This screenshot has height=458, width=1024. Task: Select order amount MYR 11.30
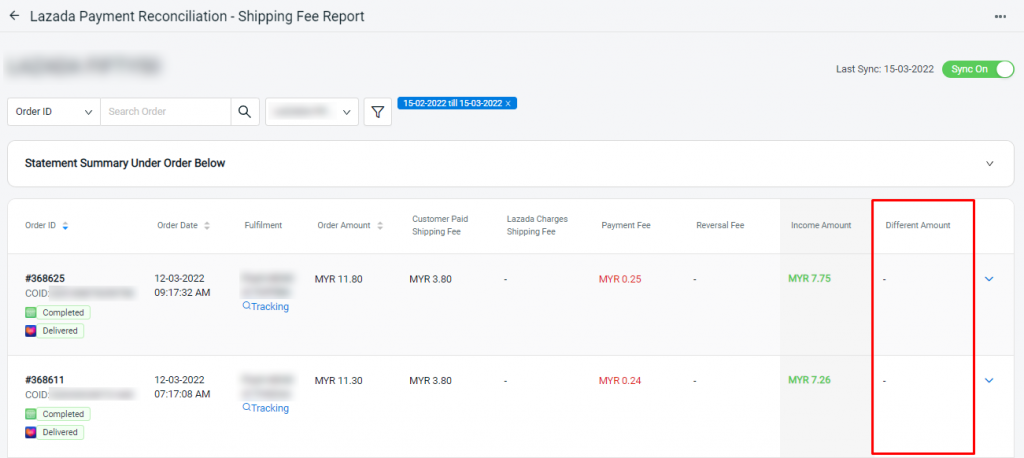338,380
